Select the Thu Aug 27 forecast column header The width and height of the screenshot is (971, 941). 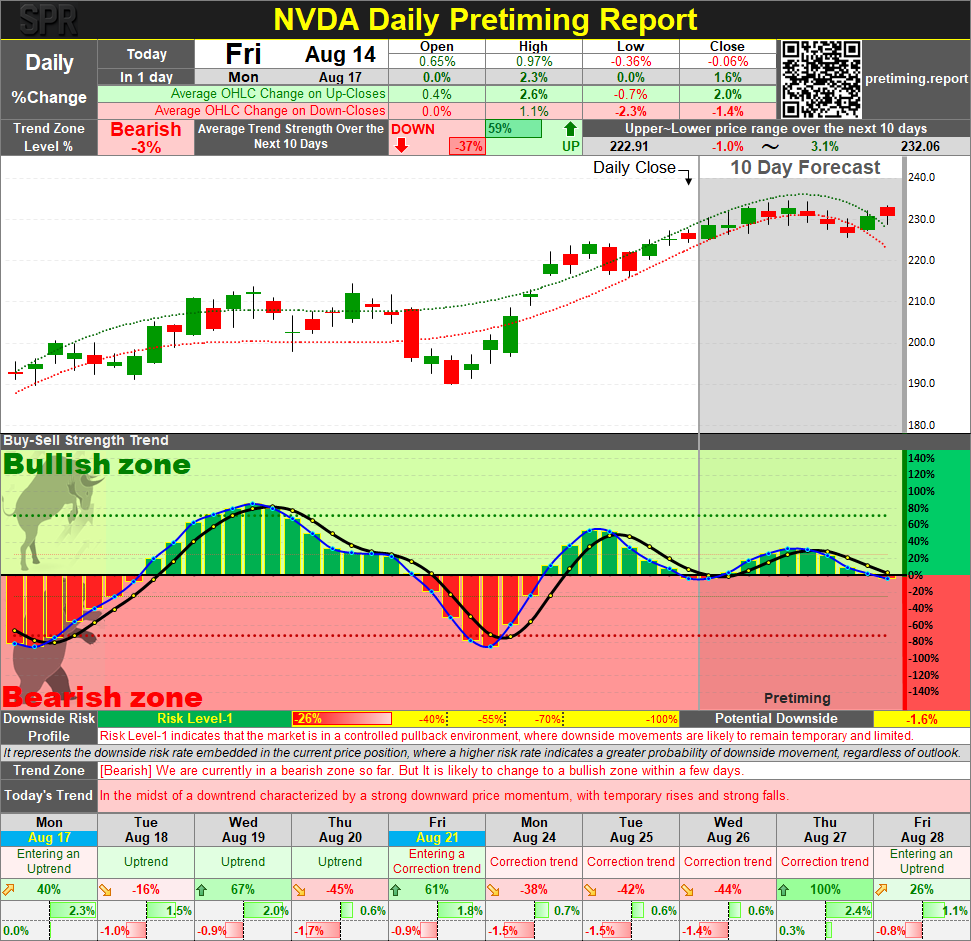click(x=825, y=830)
